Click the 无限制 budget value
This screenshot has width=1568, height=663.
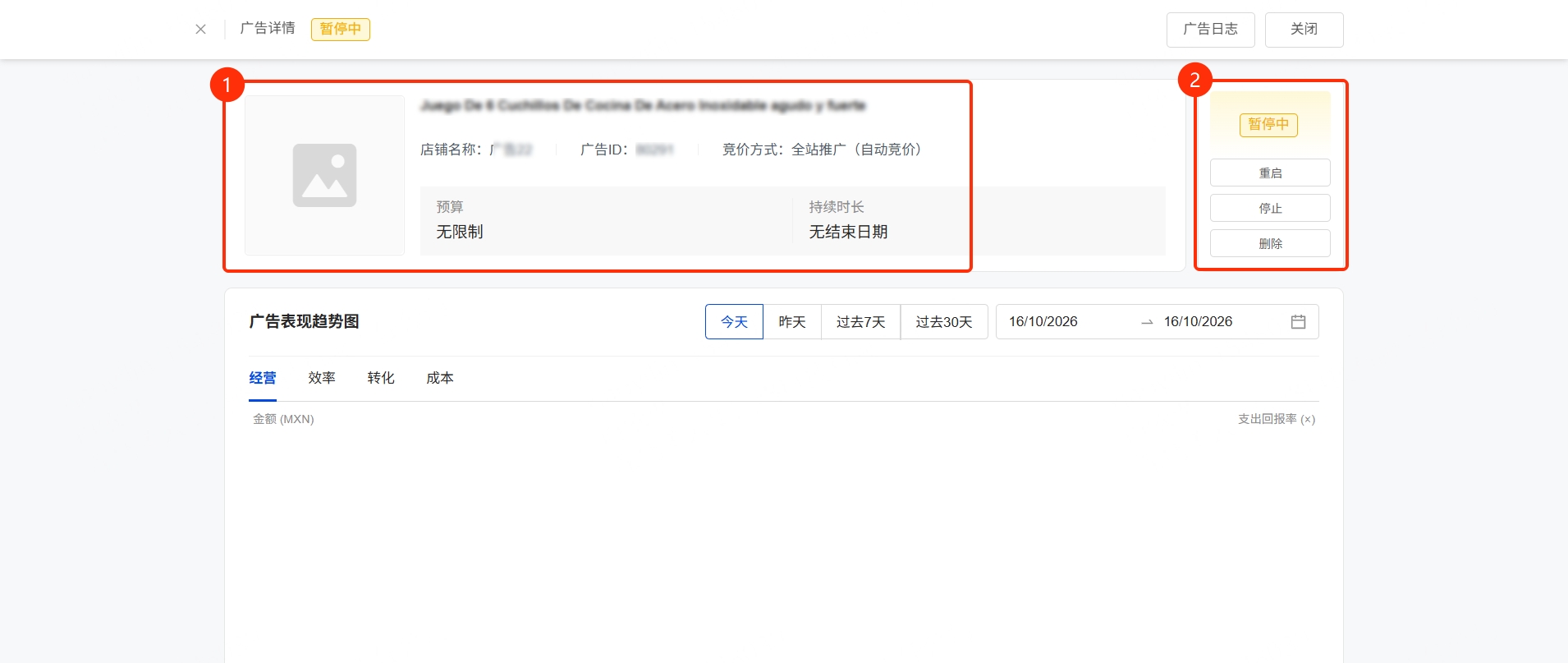click(x=460, y=232)
